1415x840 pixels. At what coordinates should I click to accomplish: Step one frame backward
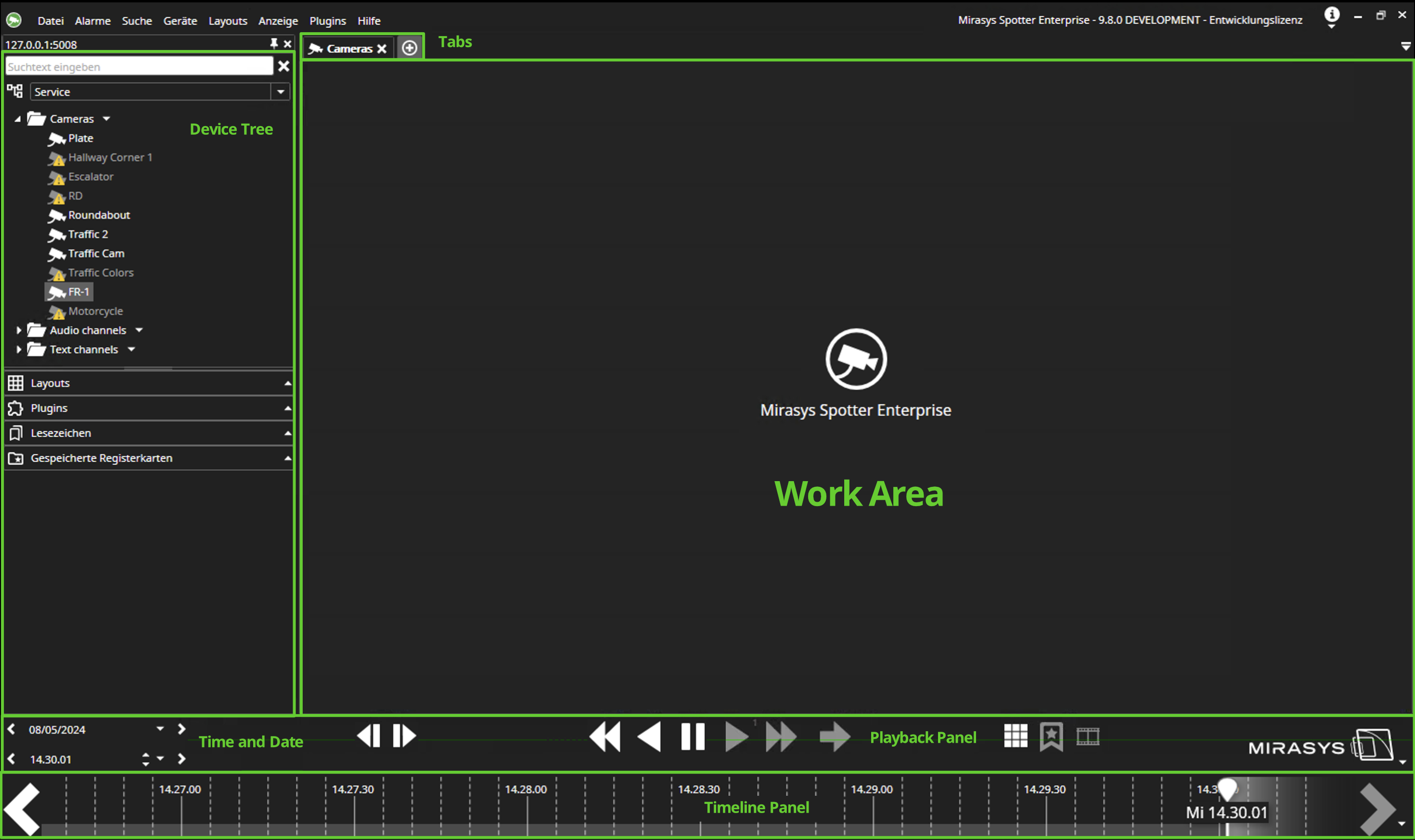tap(369, 736)
